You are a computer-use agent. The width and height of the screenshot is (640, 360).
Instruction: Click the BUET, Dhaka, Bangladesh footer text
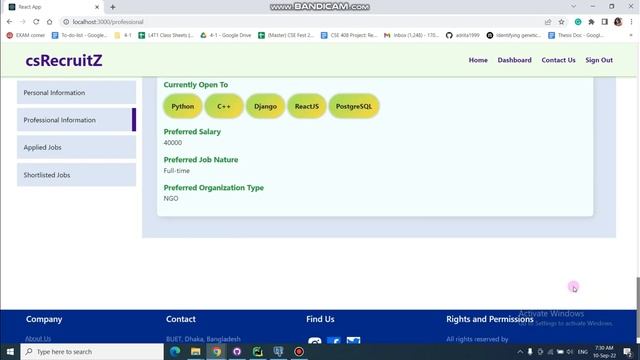tap(203, 339)
